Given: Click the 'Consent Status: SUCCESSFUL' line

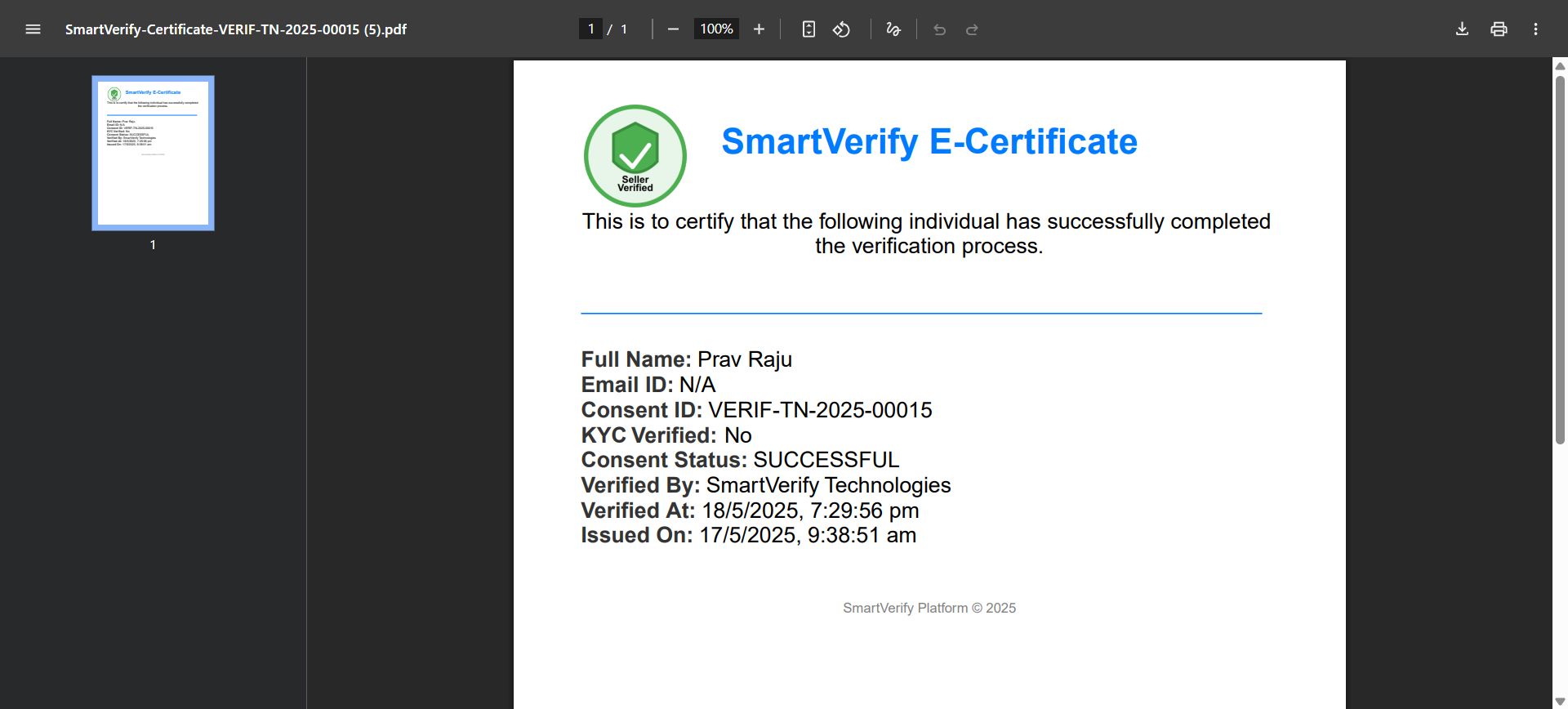Looking at the screenshot, I should click(x=740, y=460).
